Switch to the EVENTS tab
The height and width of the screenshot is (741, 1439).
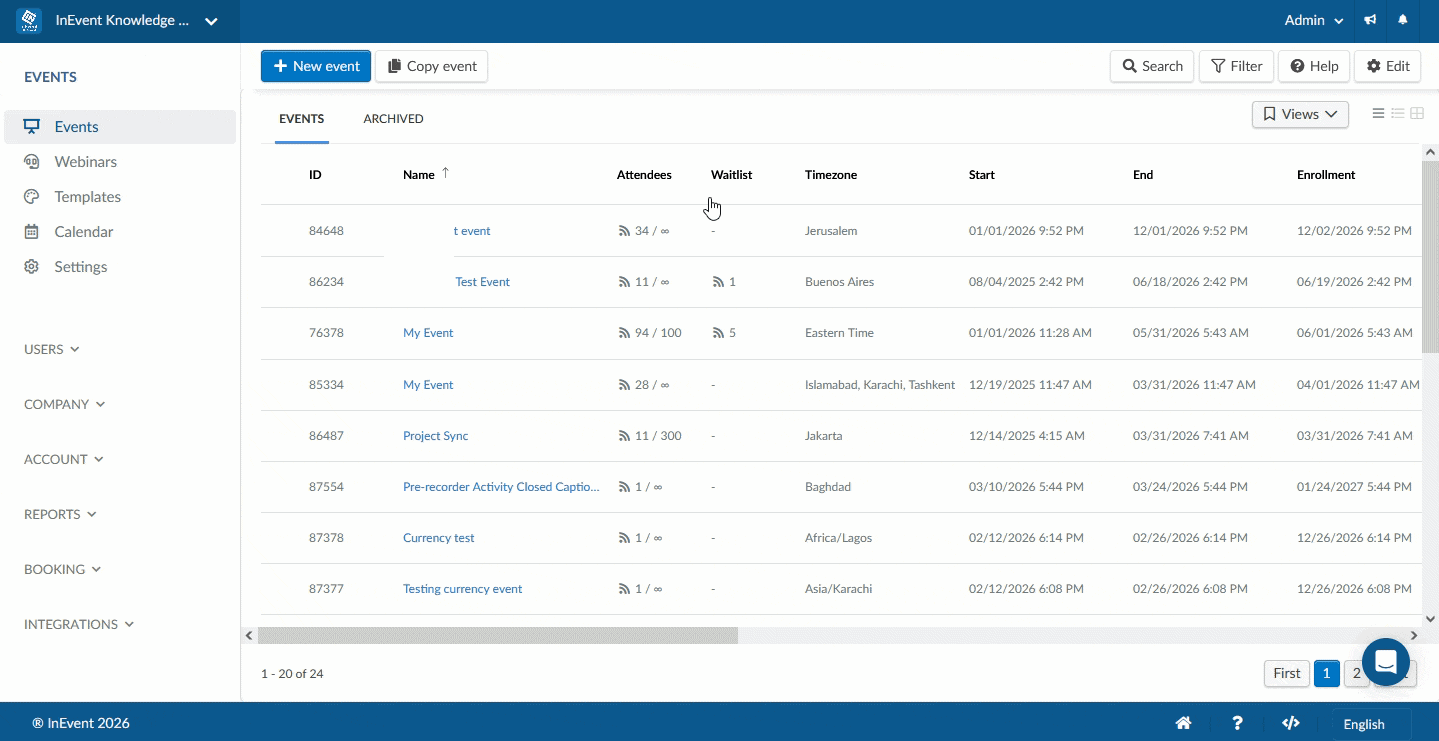(x=302, y=119)
